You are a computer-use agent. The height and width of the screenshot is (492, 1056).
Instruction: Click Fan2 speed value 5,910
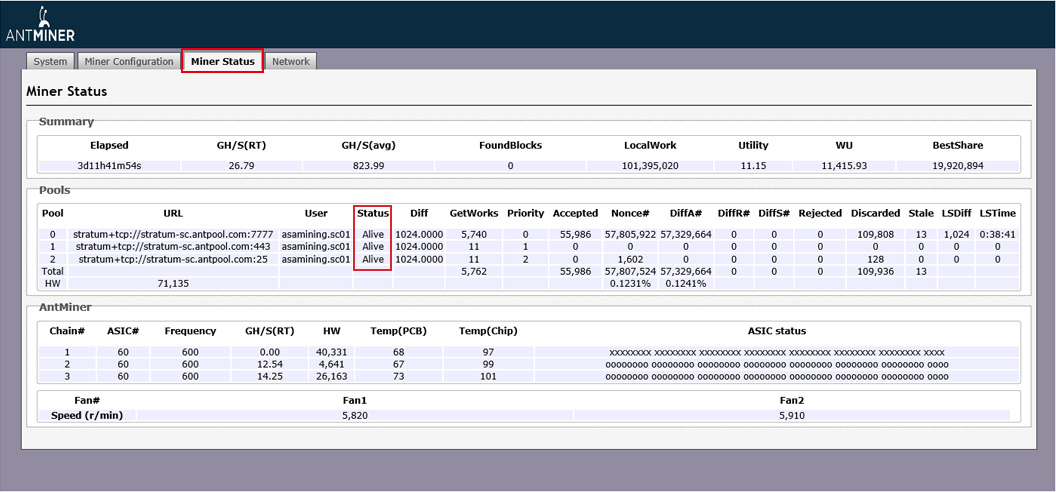click(x=792, y=415)
